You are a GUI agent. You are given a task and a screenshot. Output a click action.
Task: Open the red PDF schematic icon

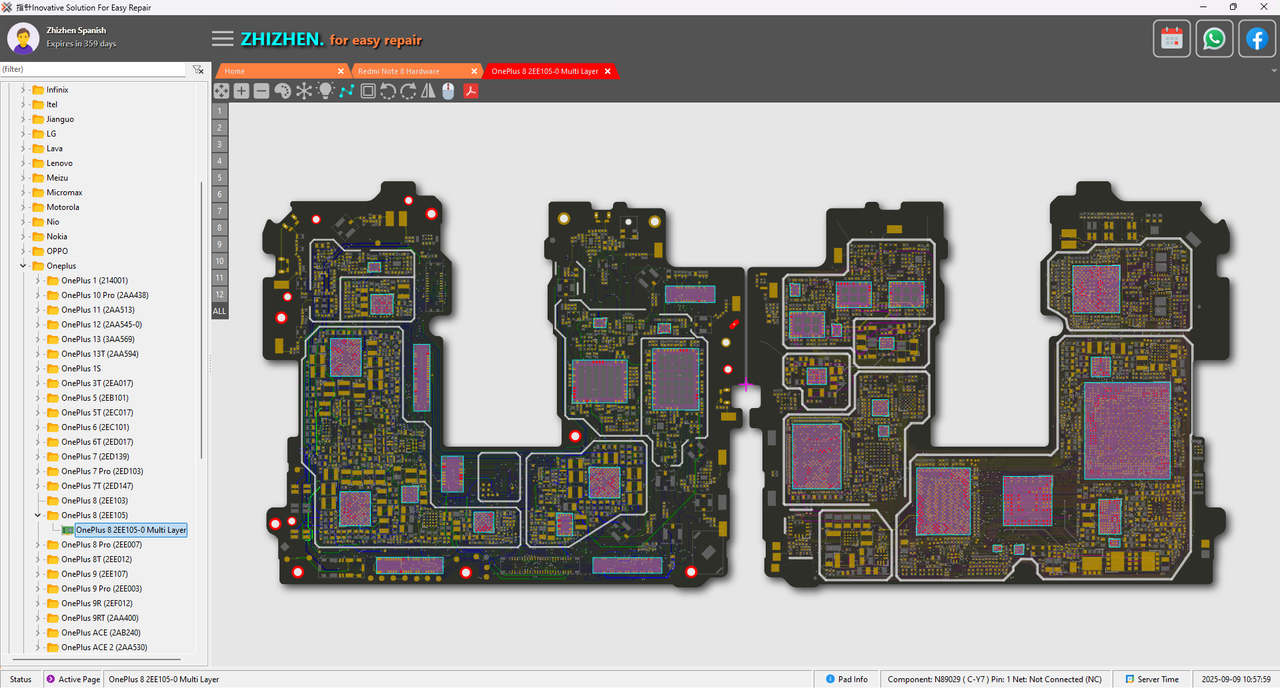tap(470, 91)
